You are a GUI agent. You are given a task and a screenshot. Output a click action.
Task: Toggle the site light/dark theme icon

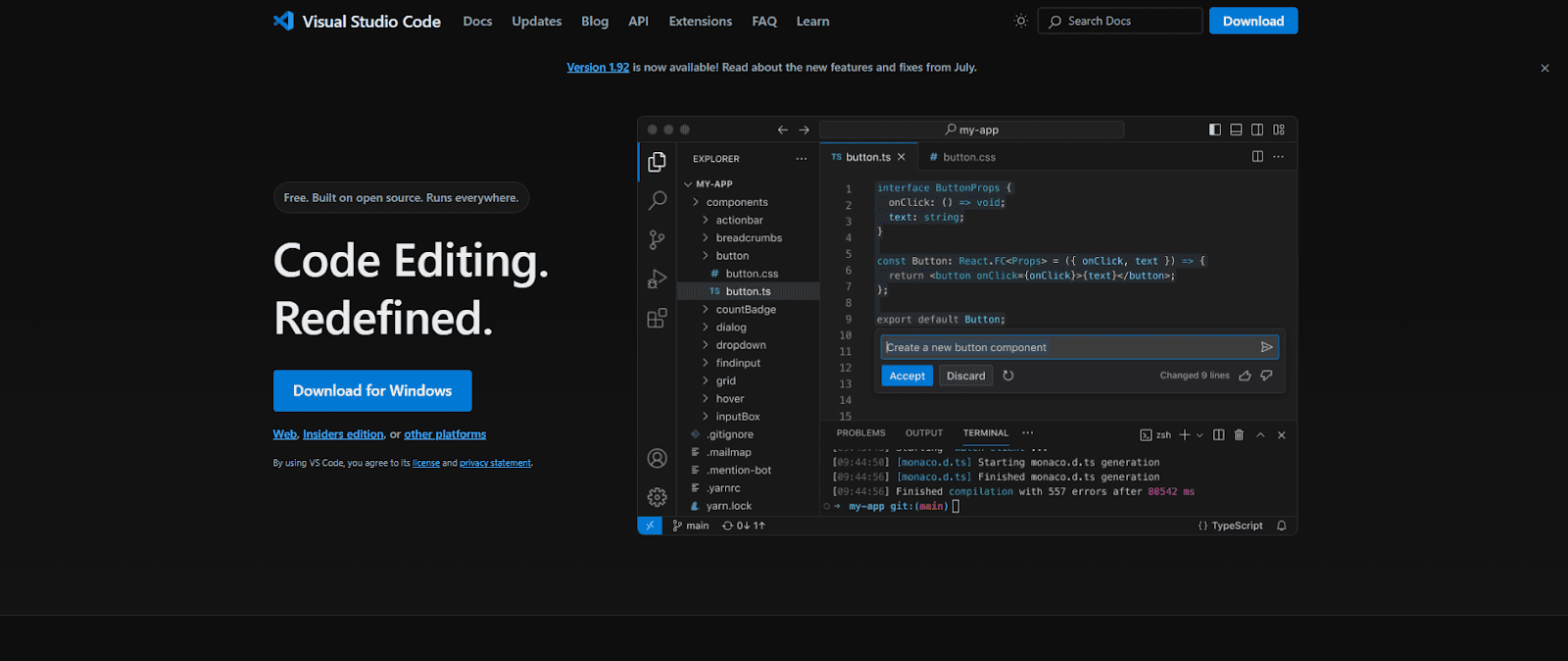tap(1020, 21)
